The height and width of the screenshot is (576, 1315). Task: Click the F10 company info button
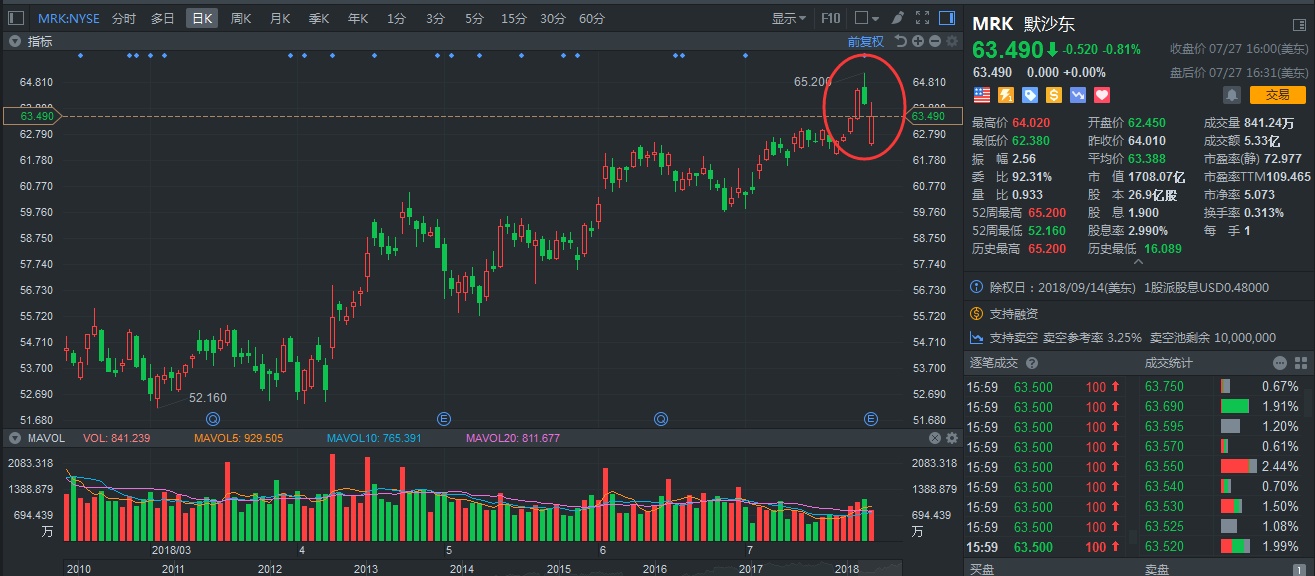pyautogui.click(x=830, y=18)
